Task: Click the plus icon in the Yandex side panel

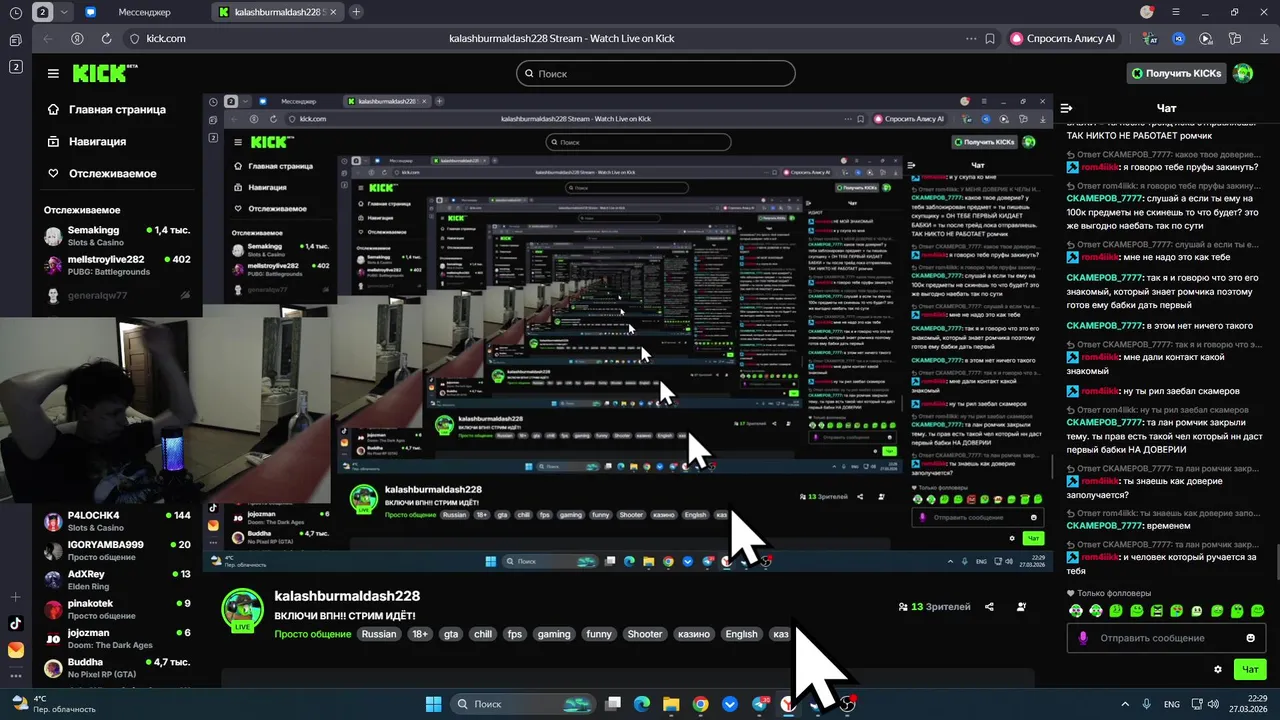Action: pyautogui.click(x=15, y=597)
